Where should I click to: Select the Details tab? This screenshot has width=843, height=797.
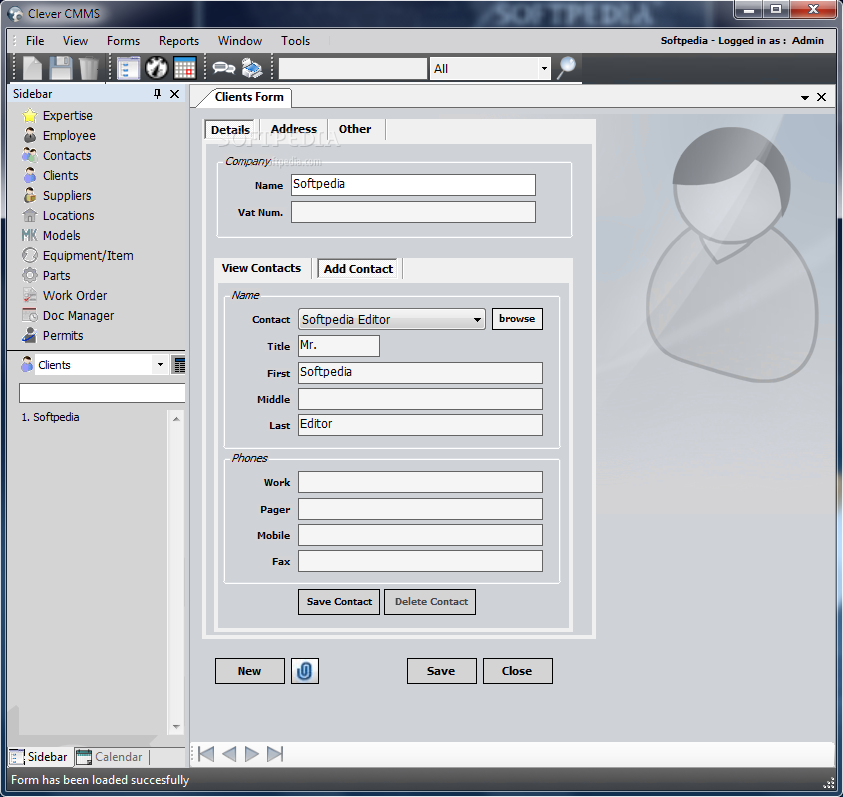[230, 130]
